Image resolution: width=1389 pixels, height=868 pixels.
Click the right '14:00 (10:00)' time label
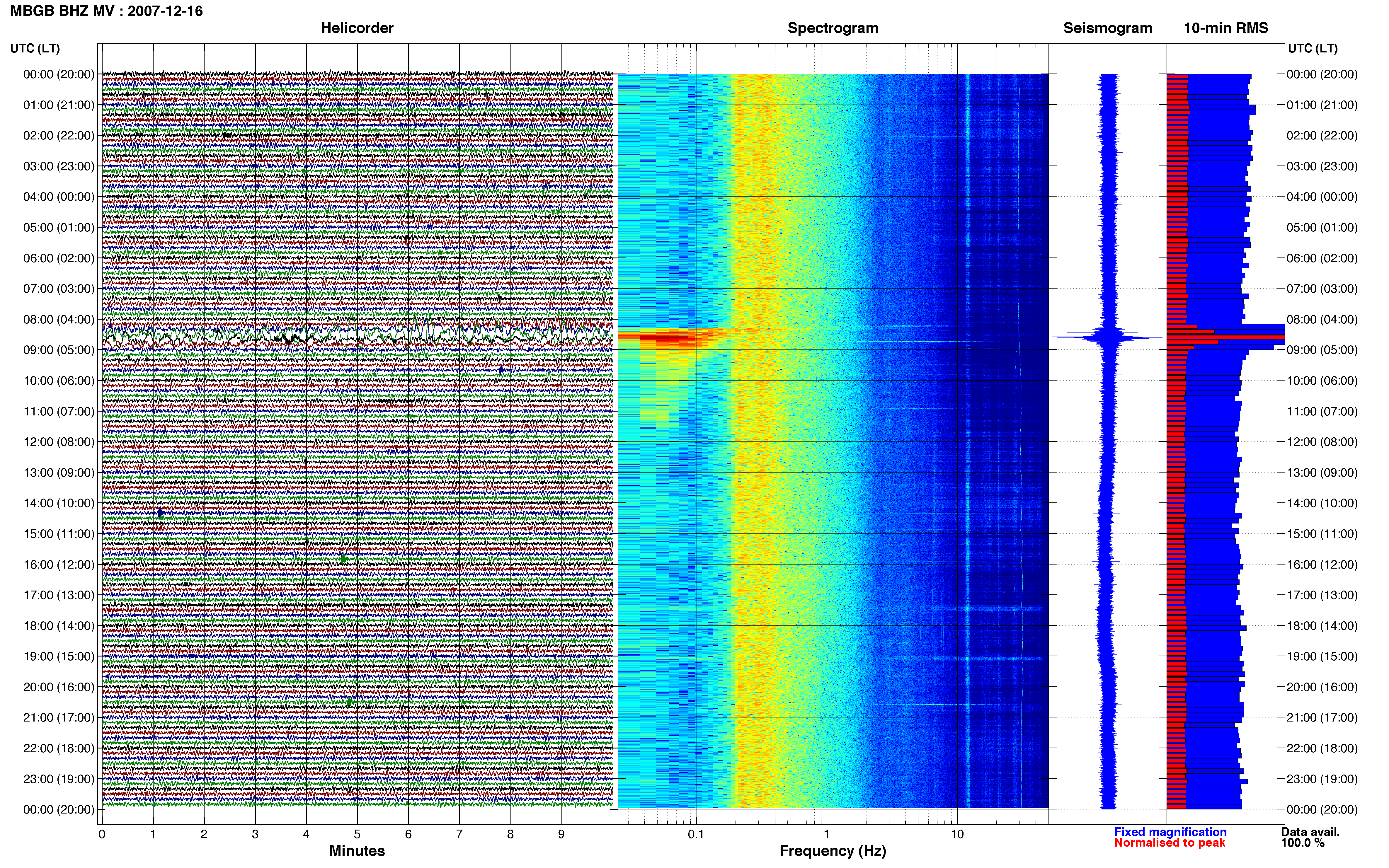click(1322, 504)
